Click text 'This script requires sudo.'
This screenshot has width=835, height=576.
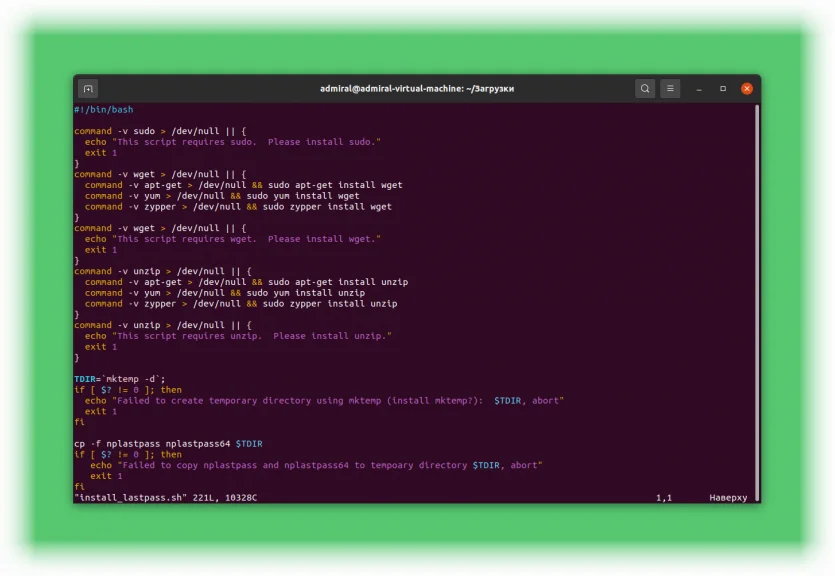tap(187, 142)
